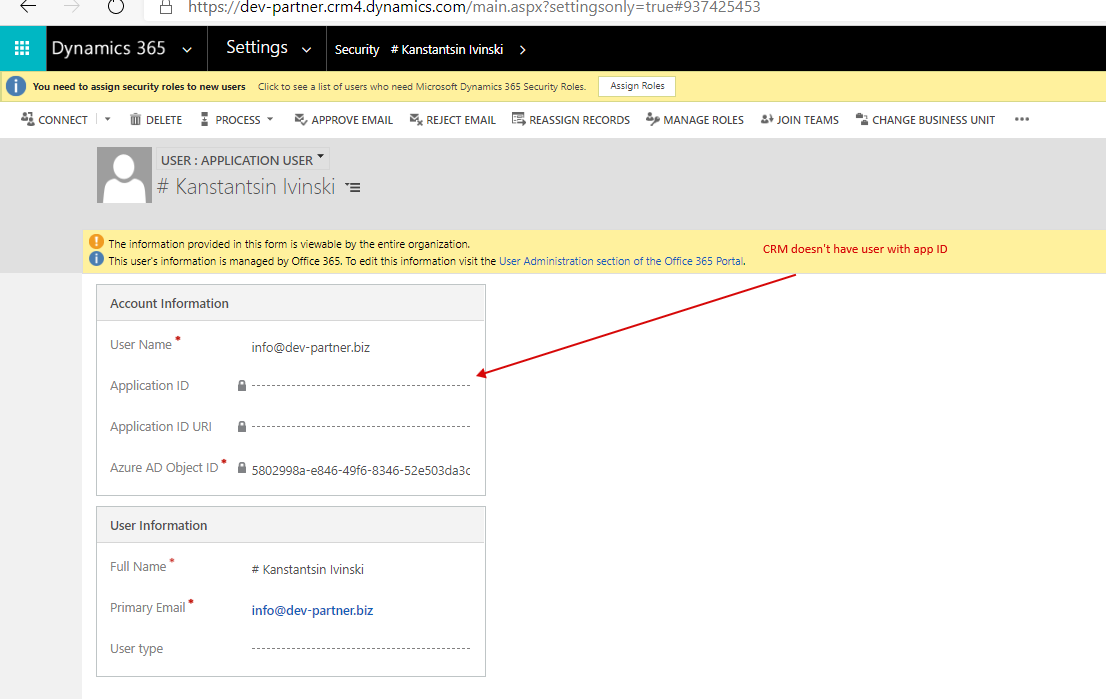Click the browser back arrow
1106x699 pixels.
pyautogui.click(x=28, y=7)
